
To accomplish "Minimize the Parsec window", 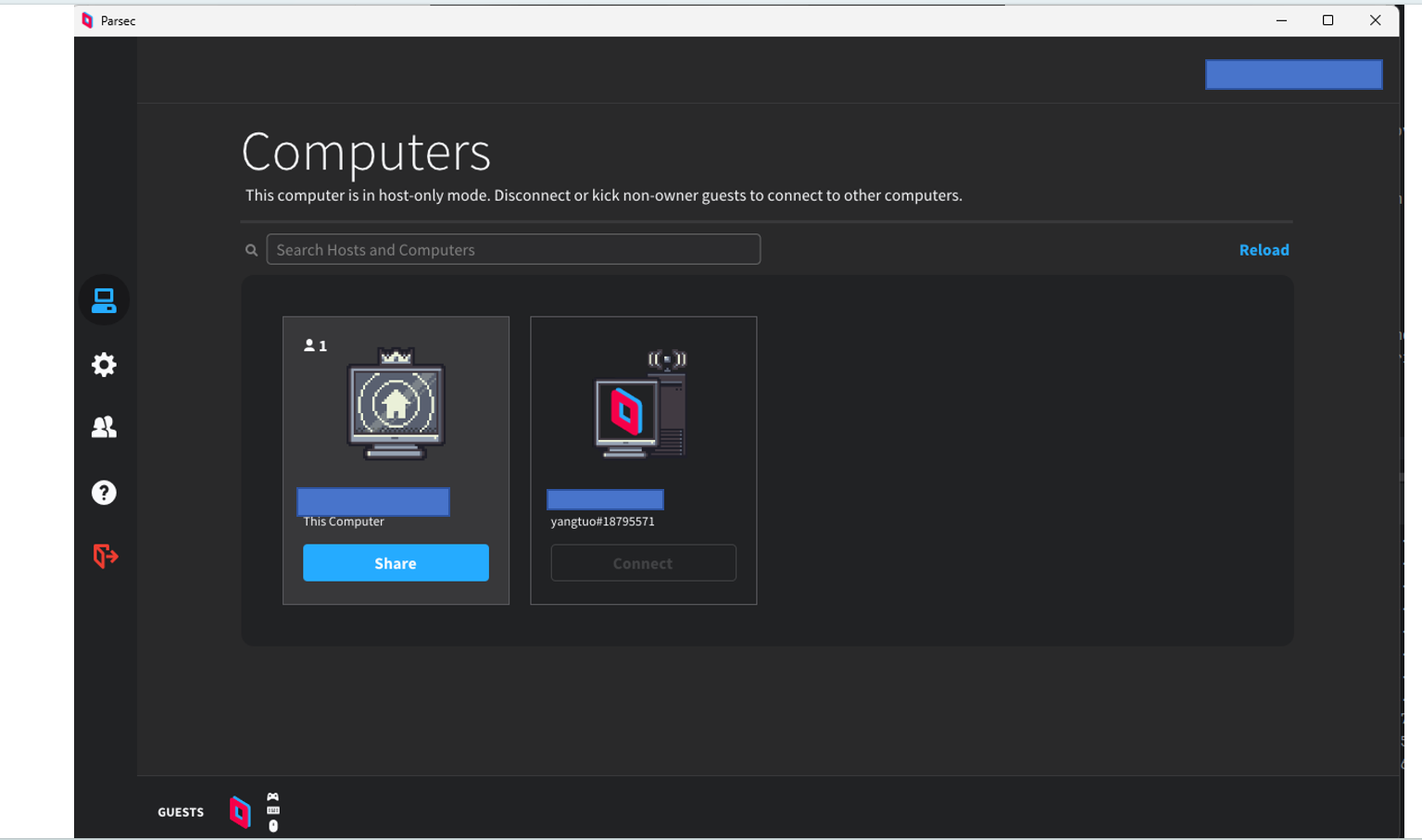I will [x=1281, y=20].
